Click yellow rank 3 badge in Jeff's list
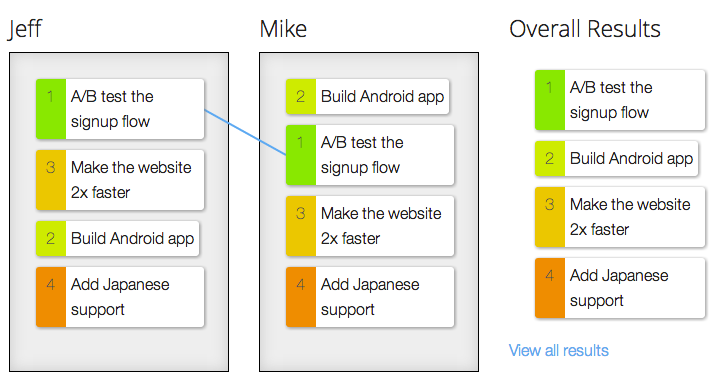The height and width of the screenshot is (385, 722). [x=51, y=180]
